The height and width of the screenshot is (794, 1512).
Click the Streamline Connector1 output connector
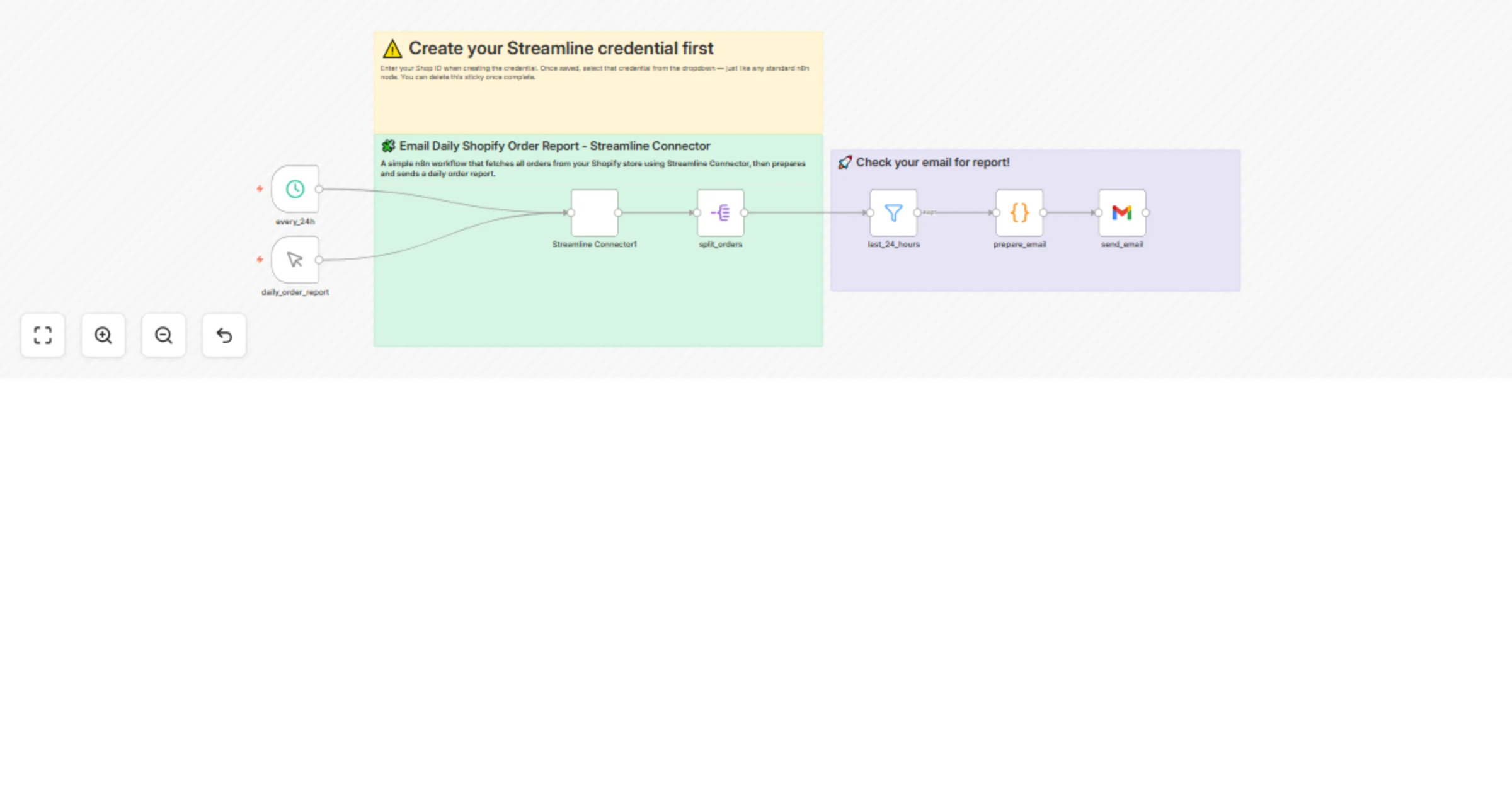(x=618, y=213)
